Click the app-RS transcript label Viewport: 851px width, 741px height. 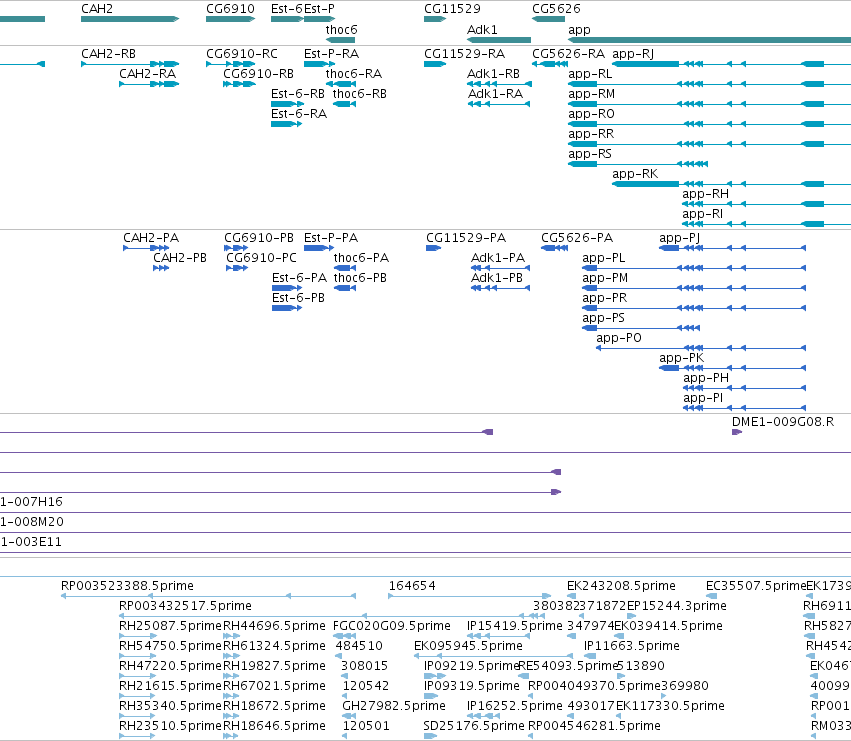click(x=589, y=154)
